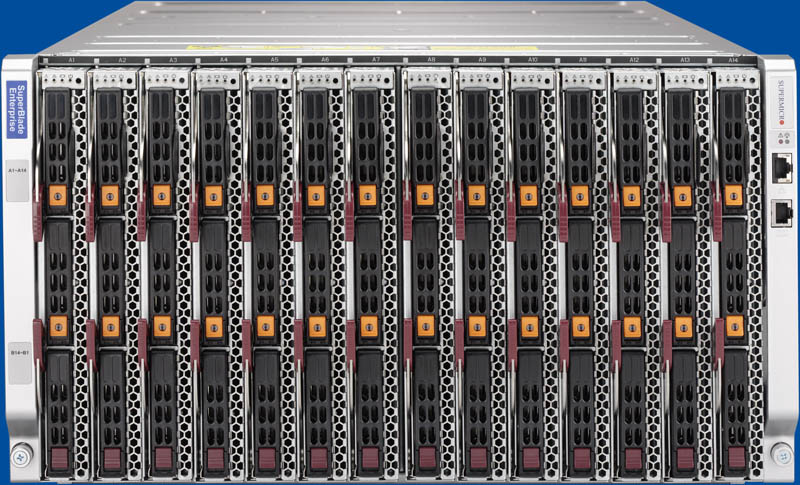Click the lower Ethernet port on chassis ear
The image size is (800, 485).
pos(782,213)
